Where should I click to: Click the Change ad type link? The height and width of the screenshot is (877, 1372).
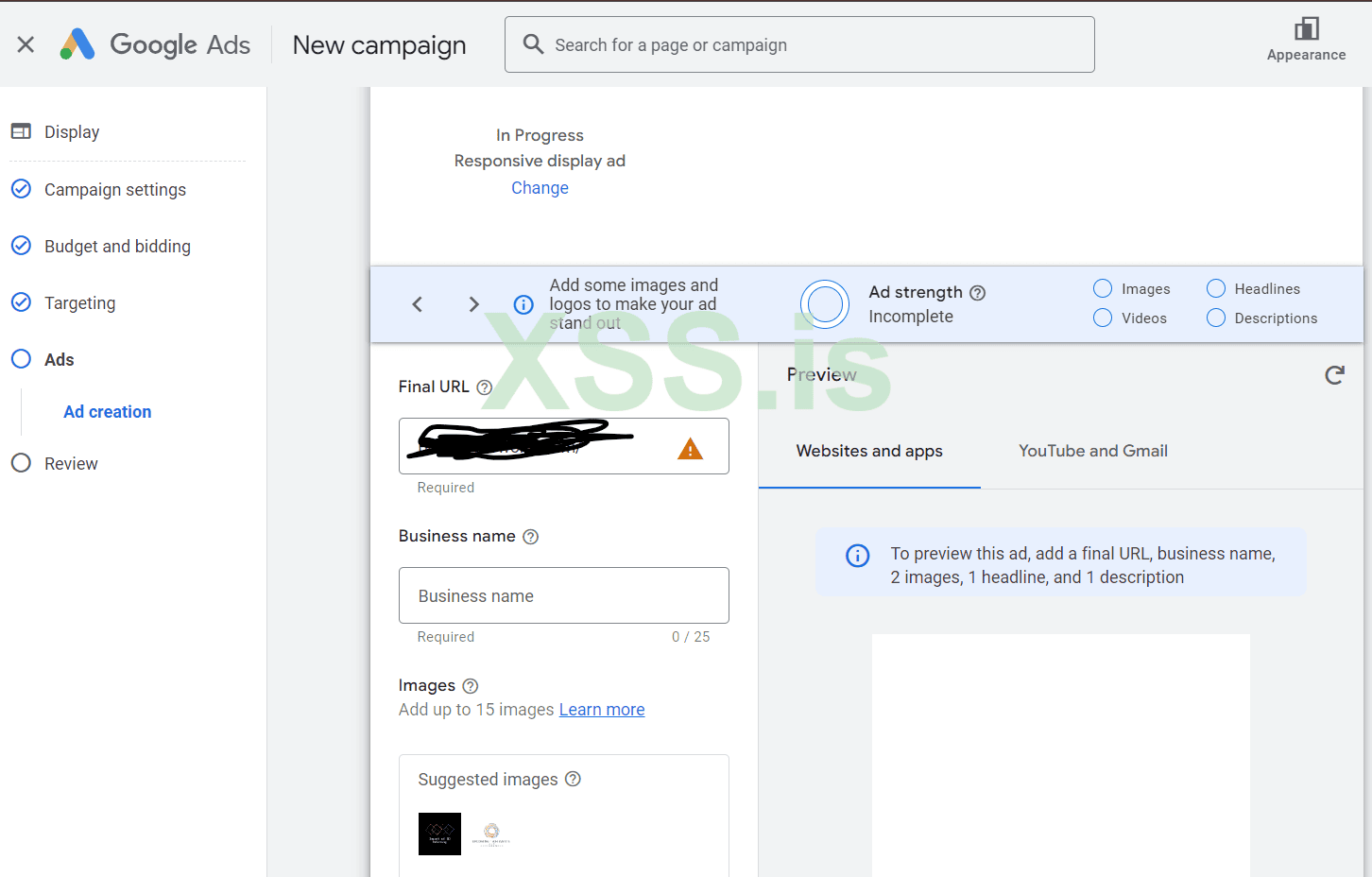540,188
